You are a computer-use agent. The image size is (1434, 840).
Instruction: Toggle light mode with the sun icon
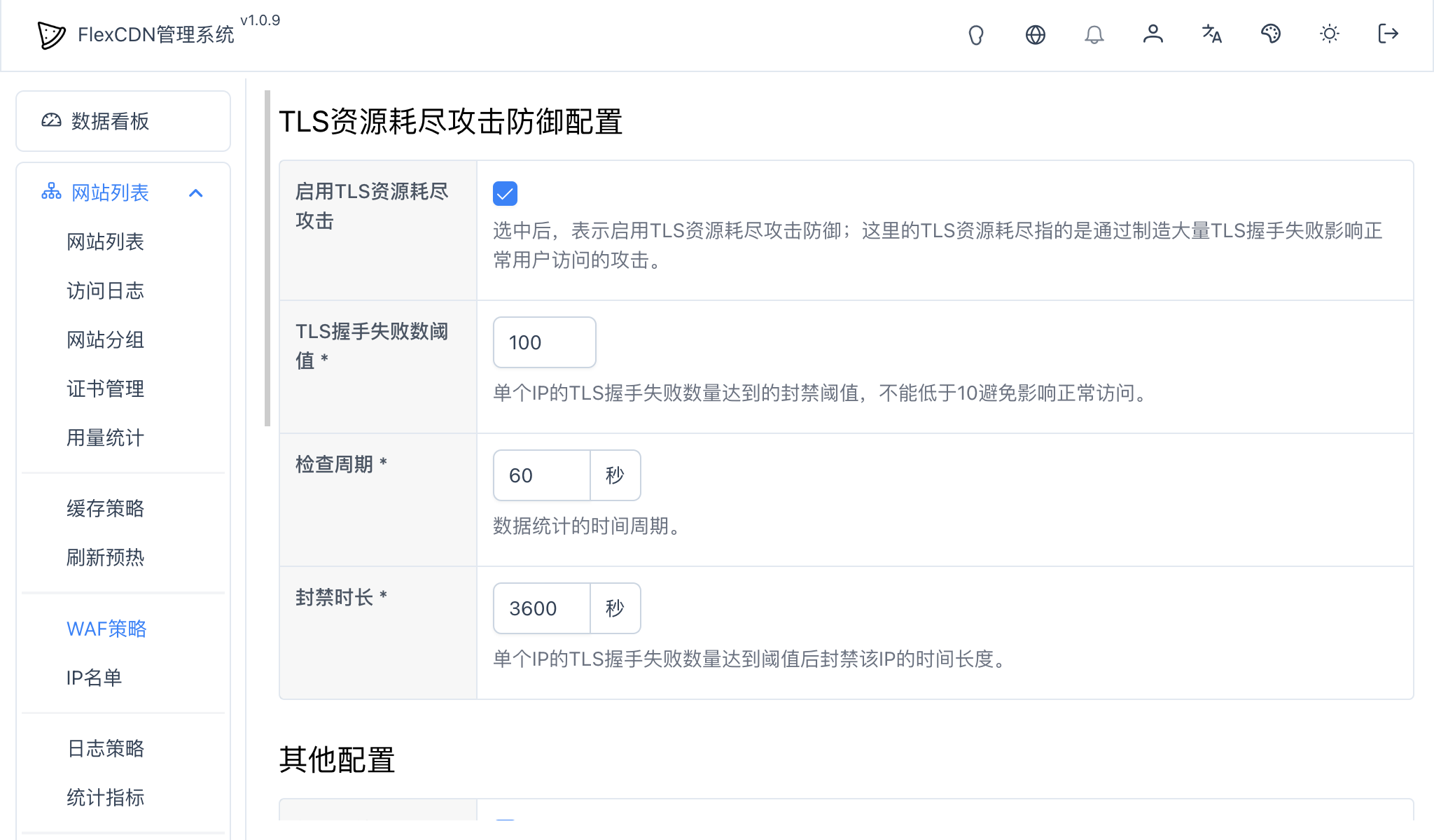(x=1330, y=34)
